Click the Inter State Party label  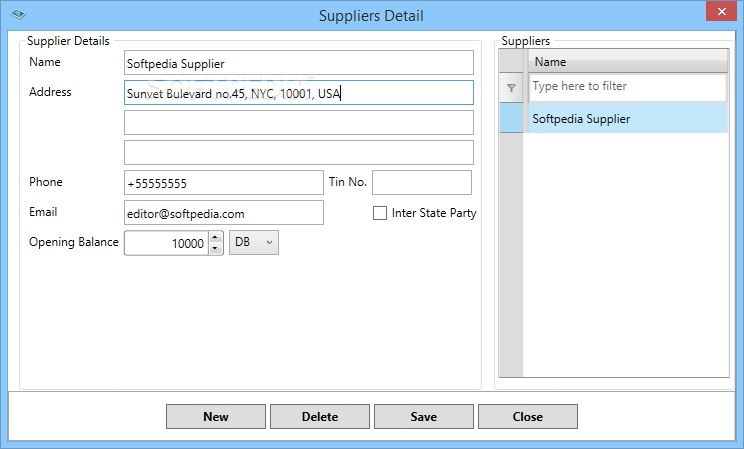click(x=434, y=213)
